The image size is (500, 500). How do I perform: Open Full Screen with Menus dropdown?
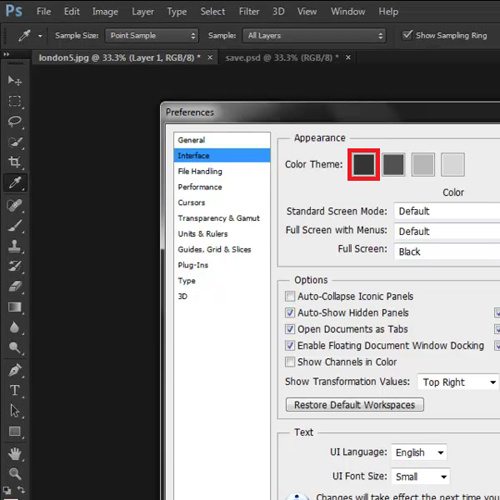pos(447,231)
